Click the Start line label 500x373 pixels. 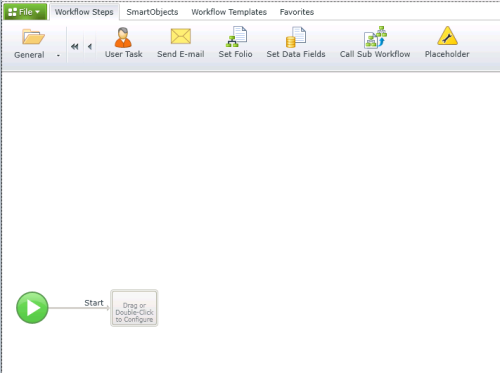[x=94, y=303]
